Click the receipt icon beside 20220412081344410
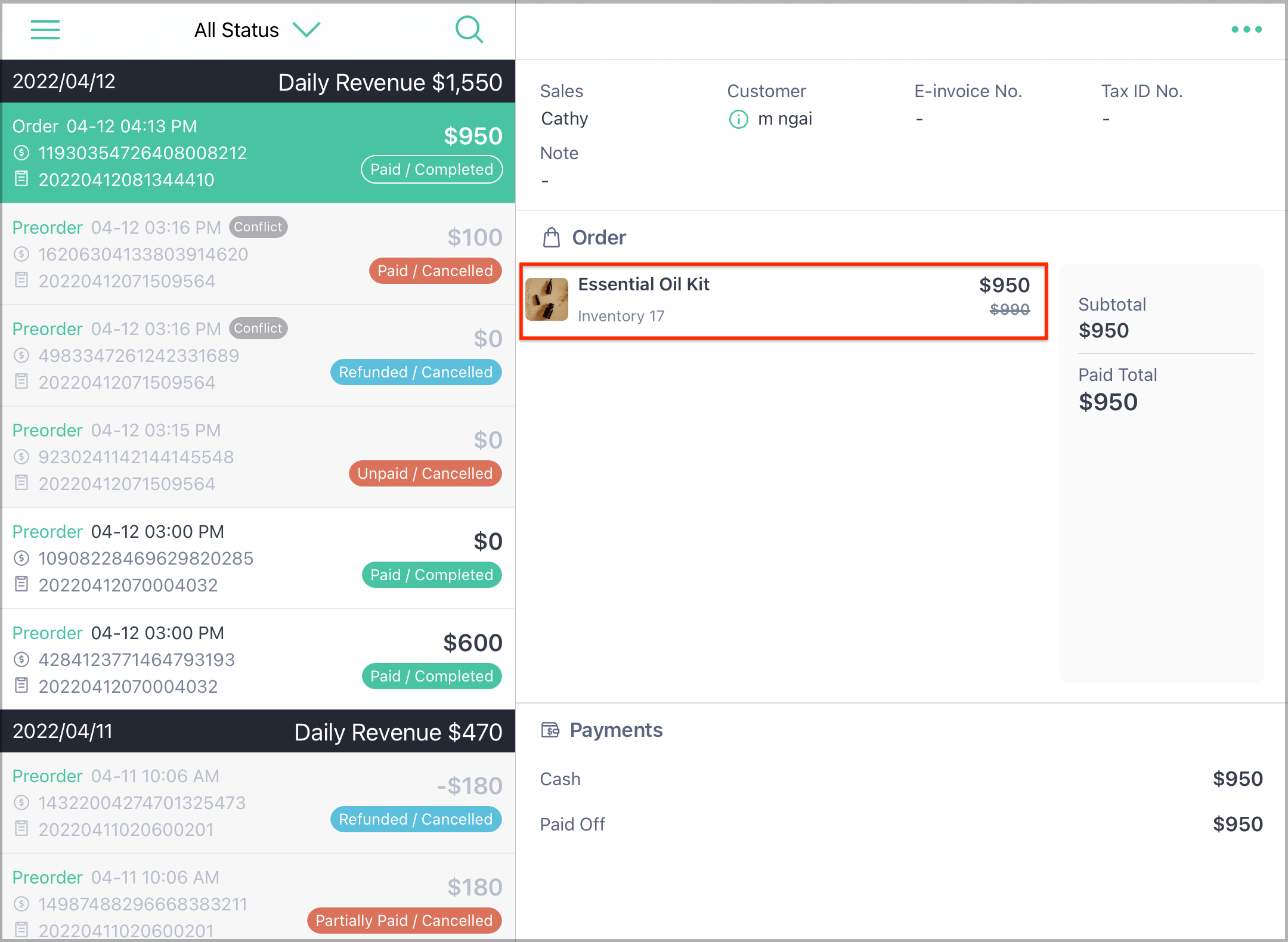Screen dimensions: 1288x942 click(21, 179)
